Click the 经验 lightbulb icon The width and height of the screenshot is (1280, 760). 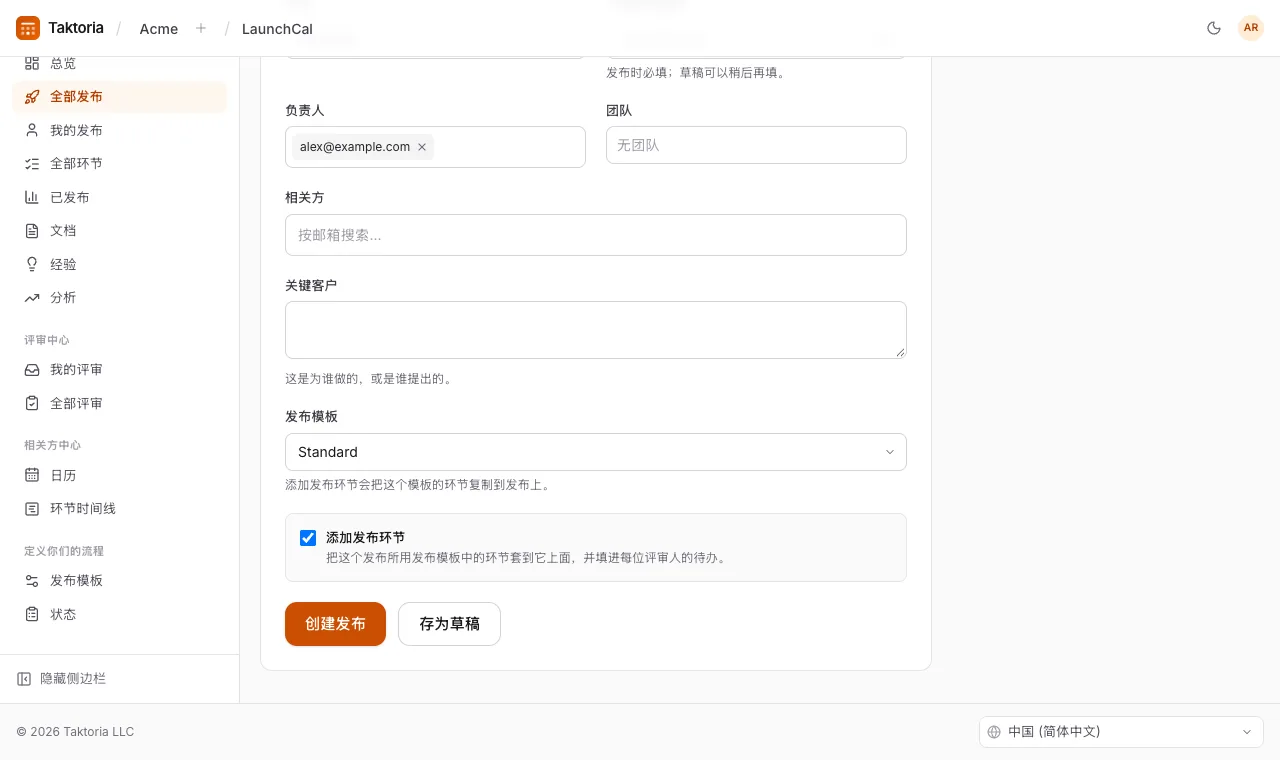coord(32,264)
